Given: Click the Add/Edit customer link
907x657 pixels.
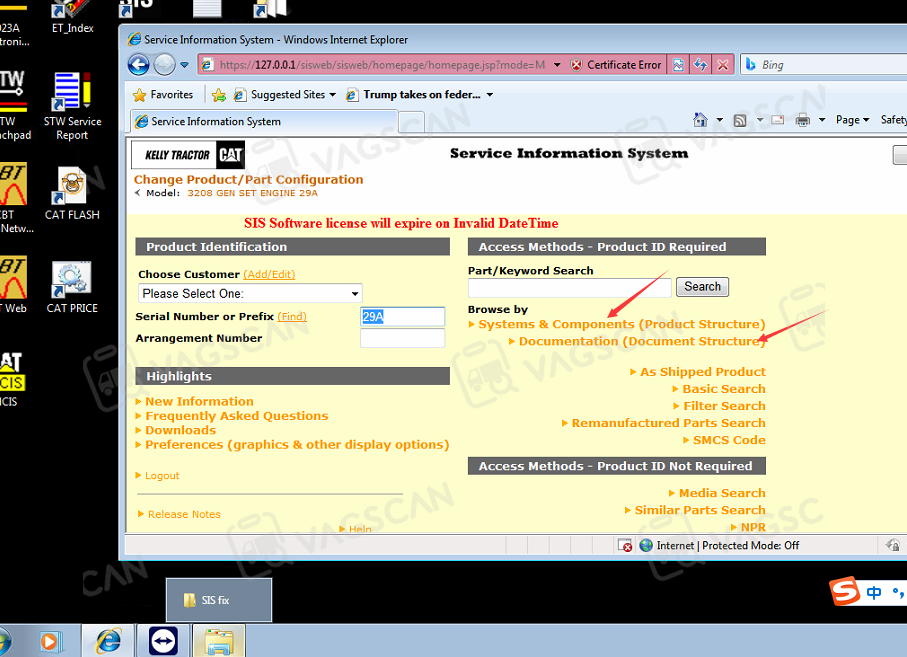Looking at the screenshot, I should [x=269, y=274].
